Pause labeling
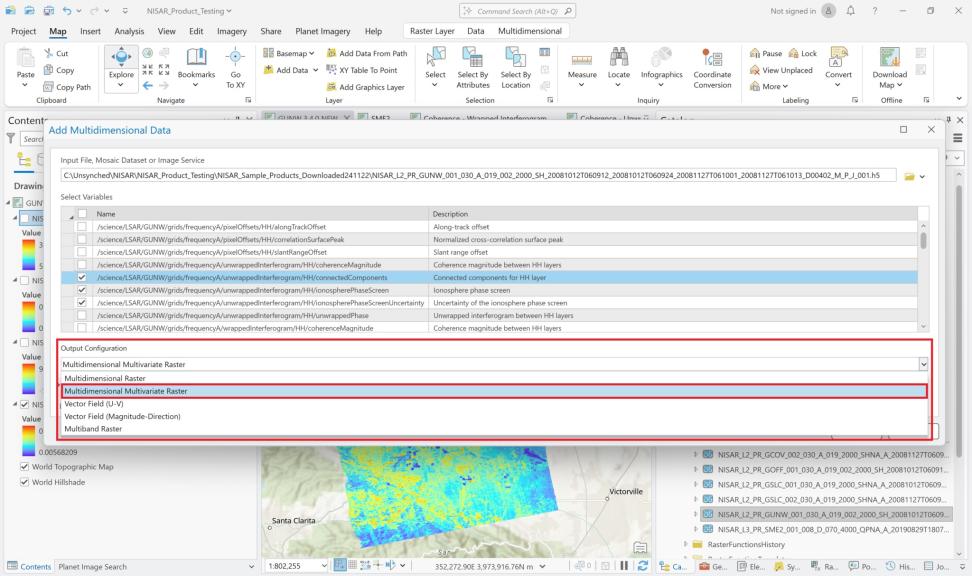972x576 pixels. coord(766,53)
